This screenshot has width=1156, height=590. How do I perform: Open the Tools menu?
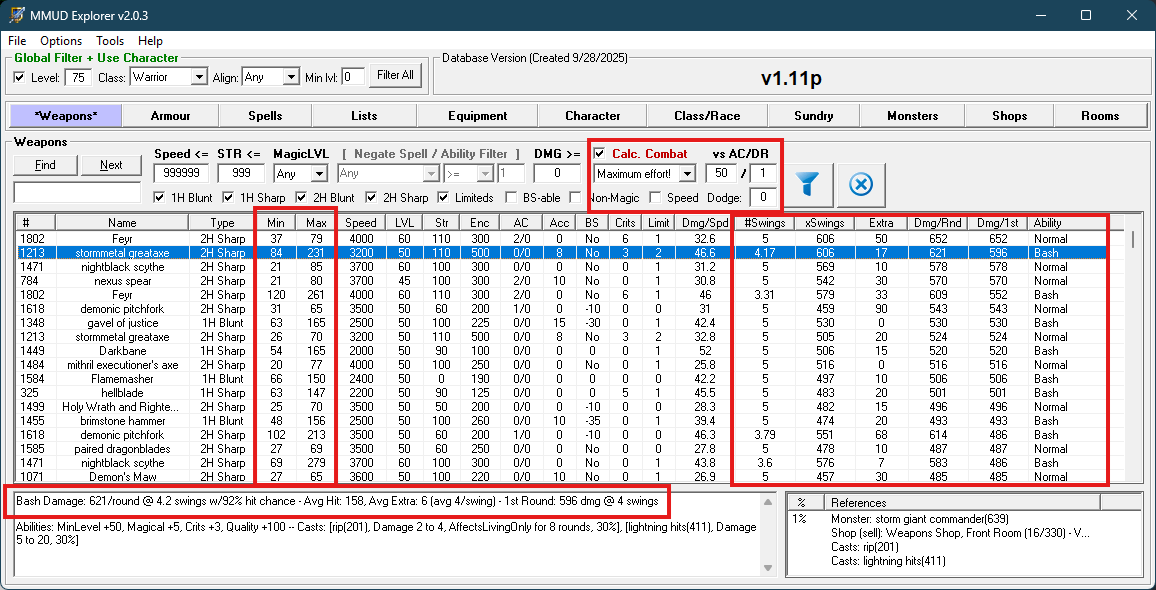tap(110, 41)
